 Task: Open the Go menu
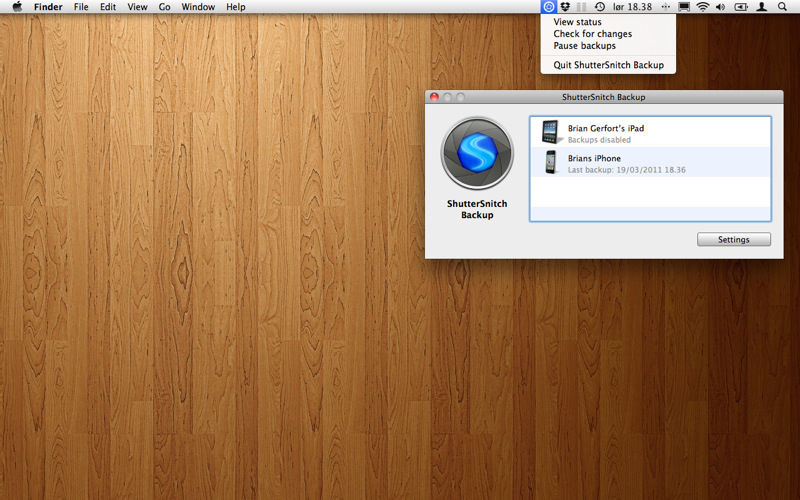(x=164, y=7)
